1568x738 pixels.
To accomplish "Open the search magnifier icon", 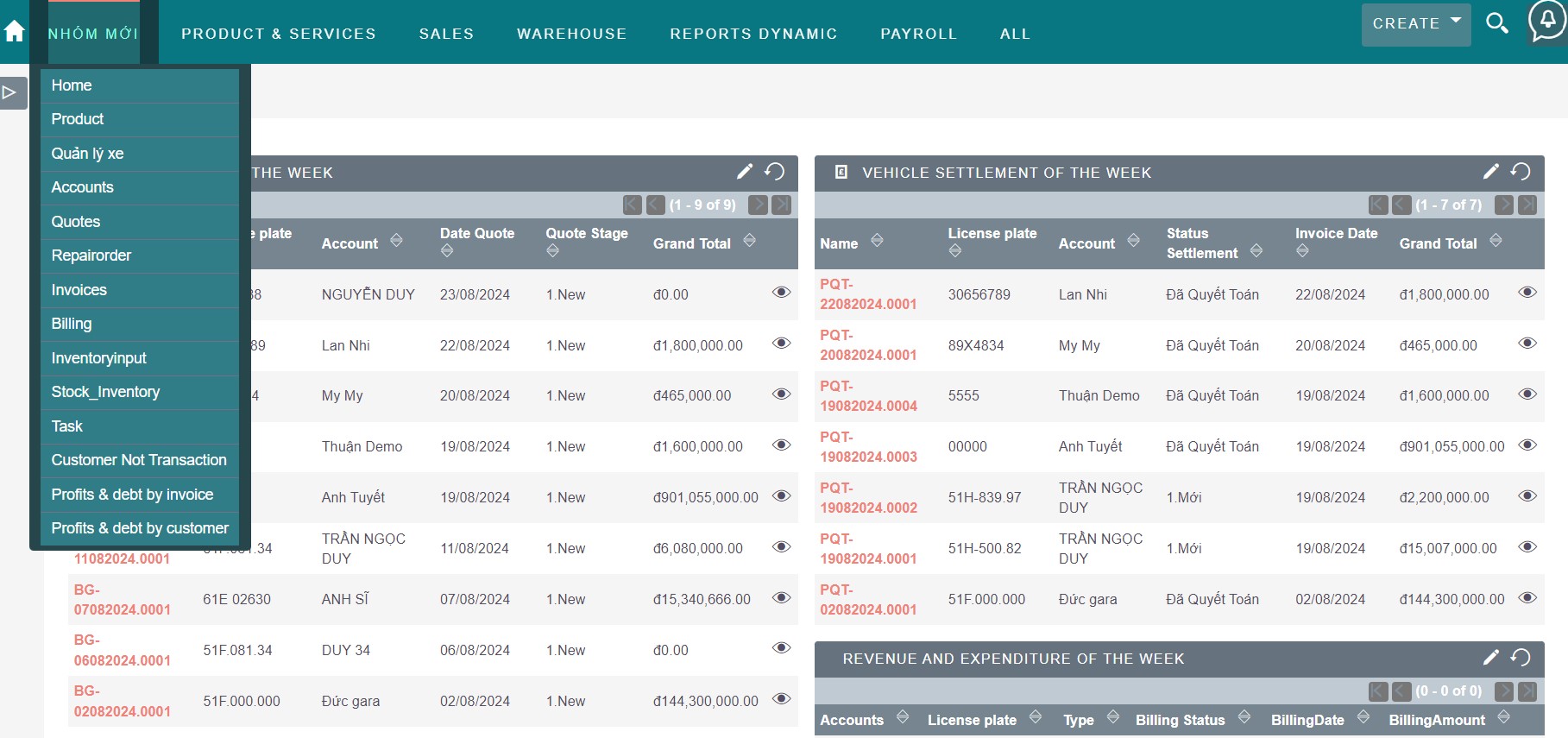I will [1497, 23].
